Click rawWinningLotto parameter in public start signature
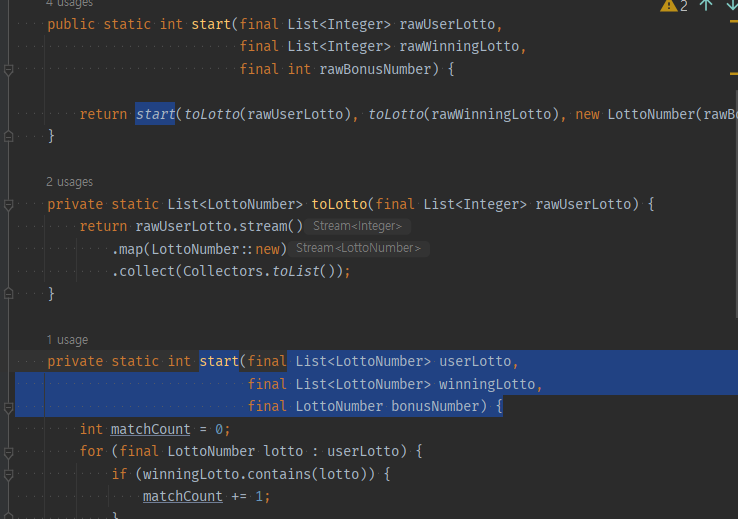Viewport: 738px width, 519px height. pyautogui.click(x=459, y=47)
